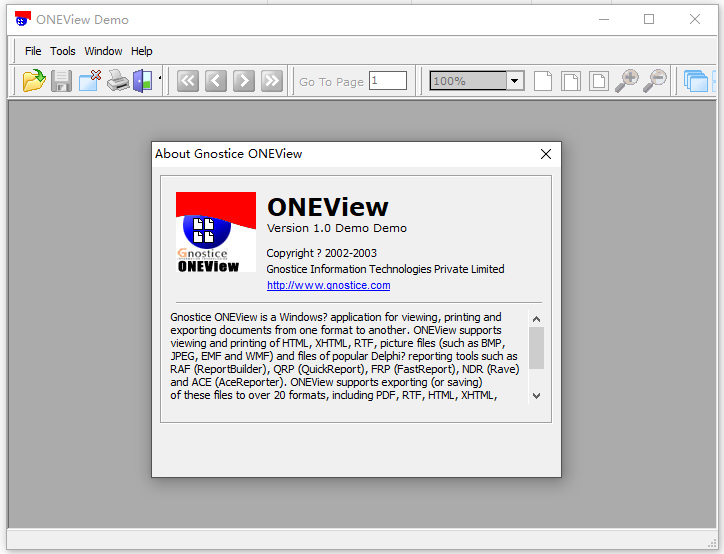Click the middle page-layout icon

pos(571,81)
